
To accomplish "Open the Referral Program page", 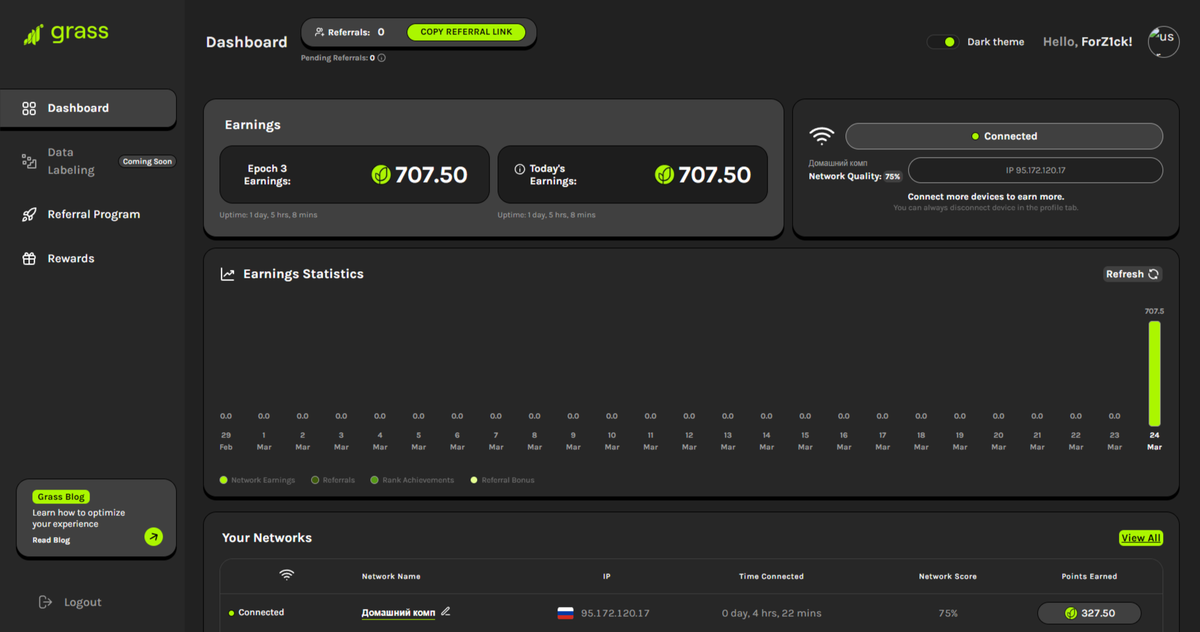I will click(93, 214).
